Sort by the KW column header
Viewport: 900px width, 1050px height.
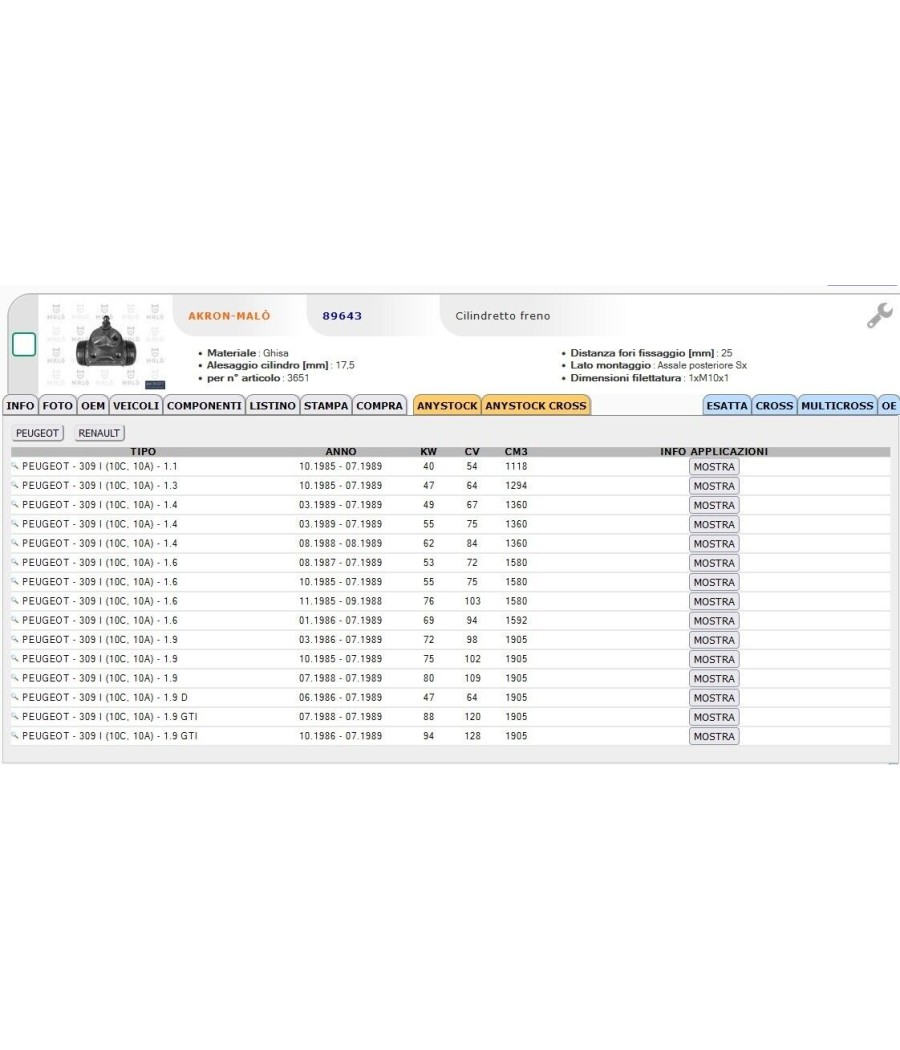pyautogui.click(x=429, y=451)
